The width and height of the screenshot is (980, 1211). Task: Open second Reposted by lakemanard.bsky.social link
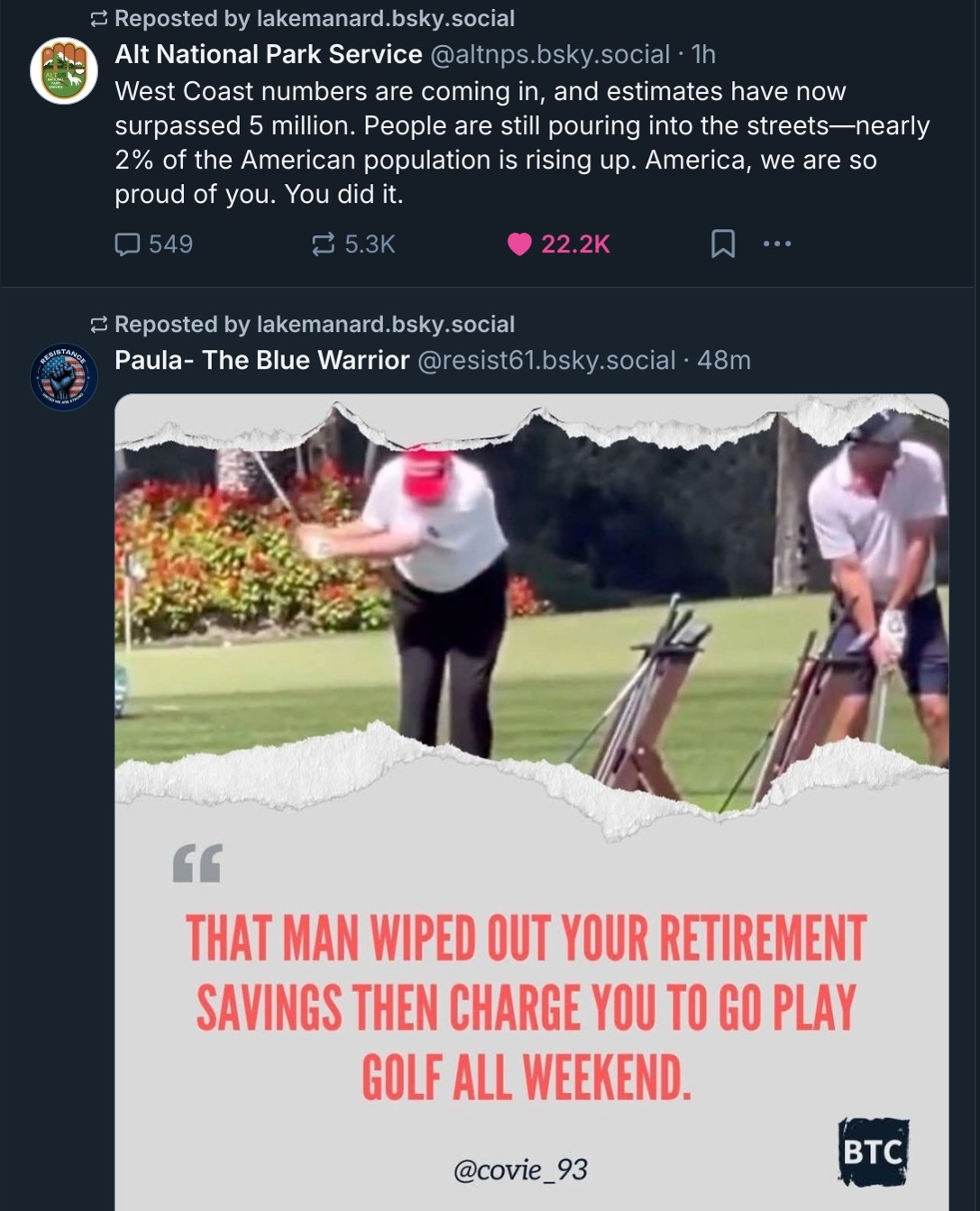click(x=315, y=324)
